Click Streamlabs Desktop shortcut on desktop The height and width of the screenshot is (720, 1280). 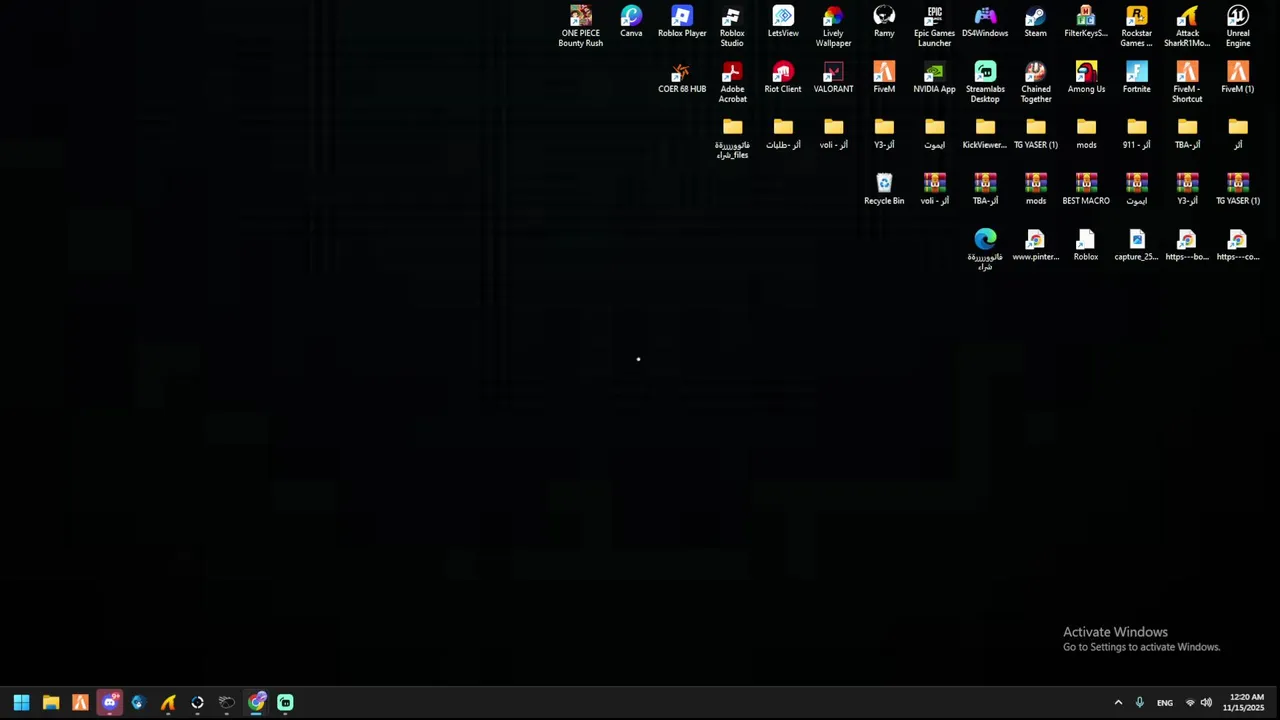(x=985, y=82)
